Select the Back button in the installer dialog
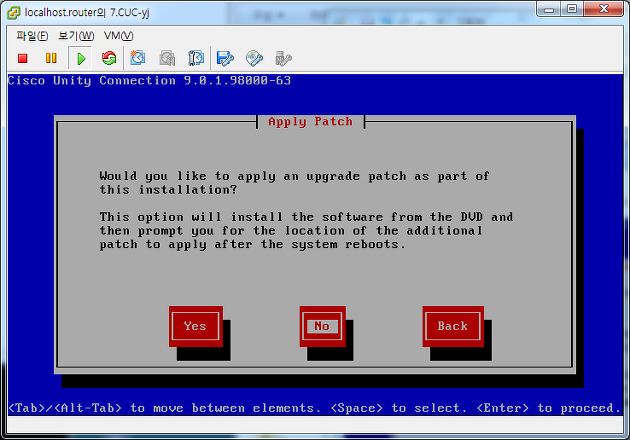The width and height of the screenshot is (630, 440). tap(453, 326)
